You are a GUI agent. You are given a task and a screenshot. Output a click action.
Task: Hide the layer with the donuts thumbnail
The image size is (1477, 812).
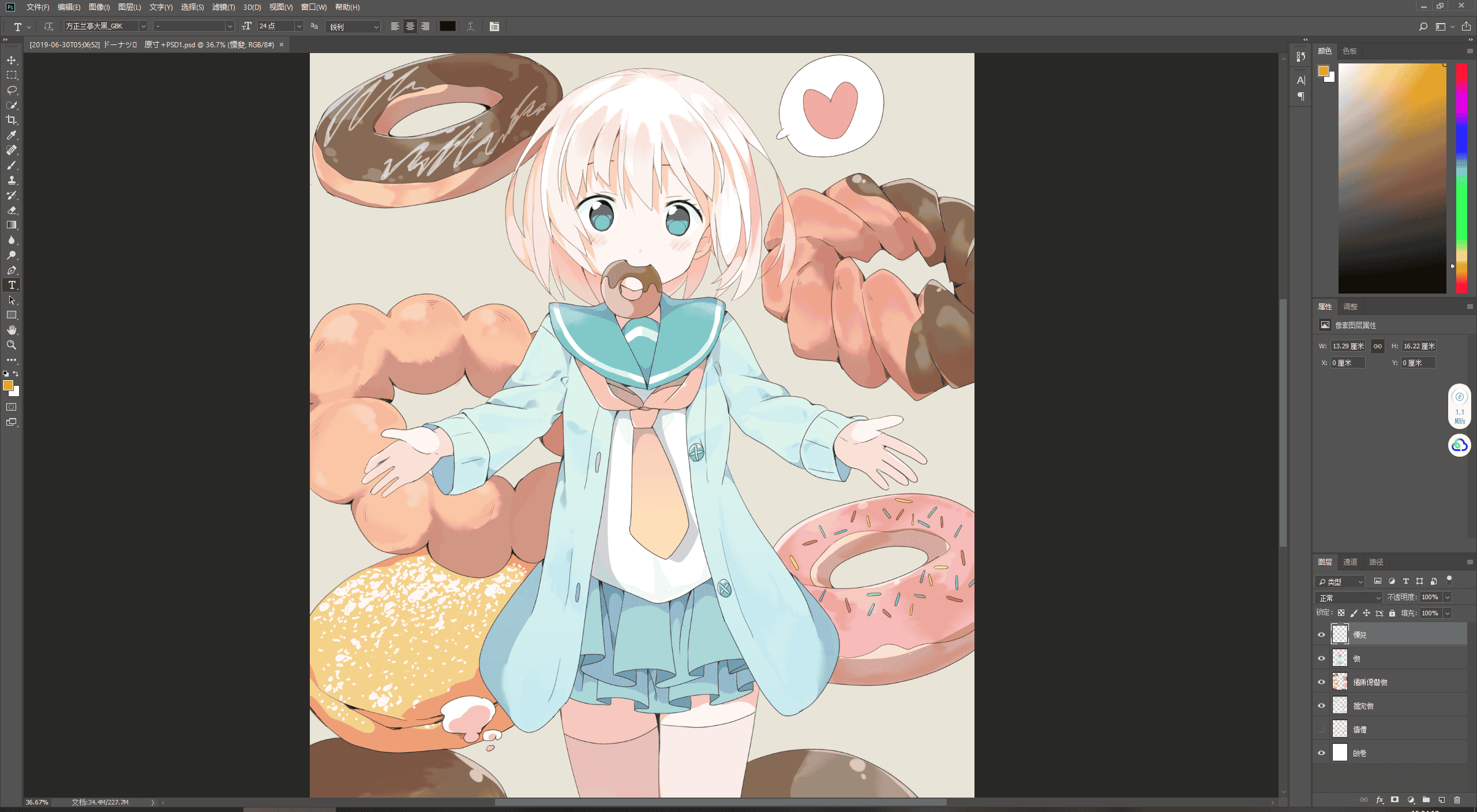(1321, 682)
